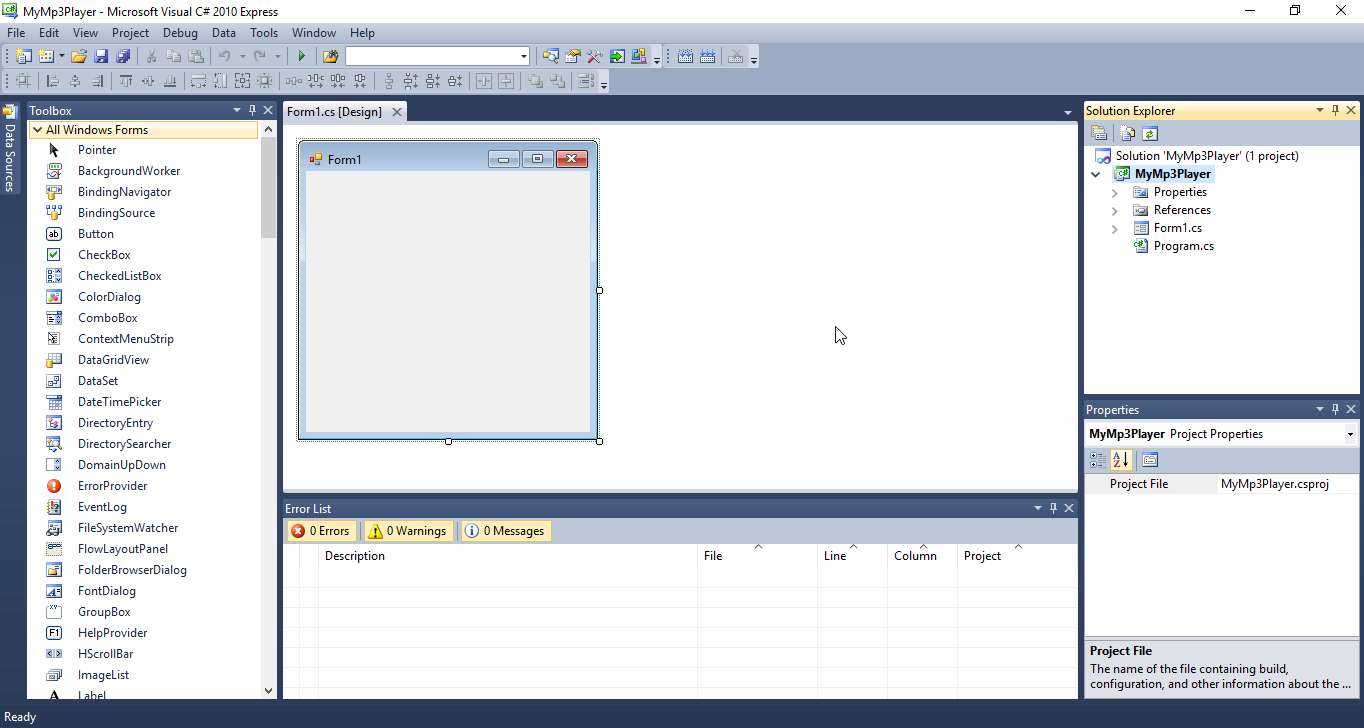
Task: Open the File menu
Action: (16, 33)
